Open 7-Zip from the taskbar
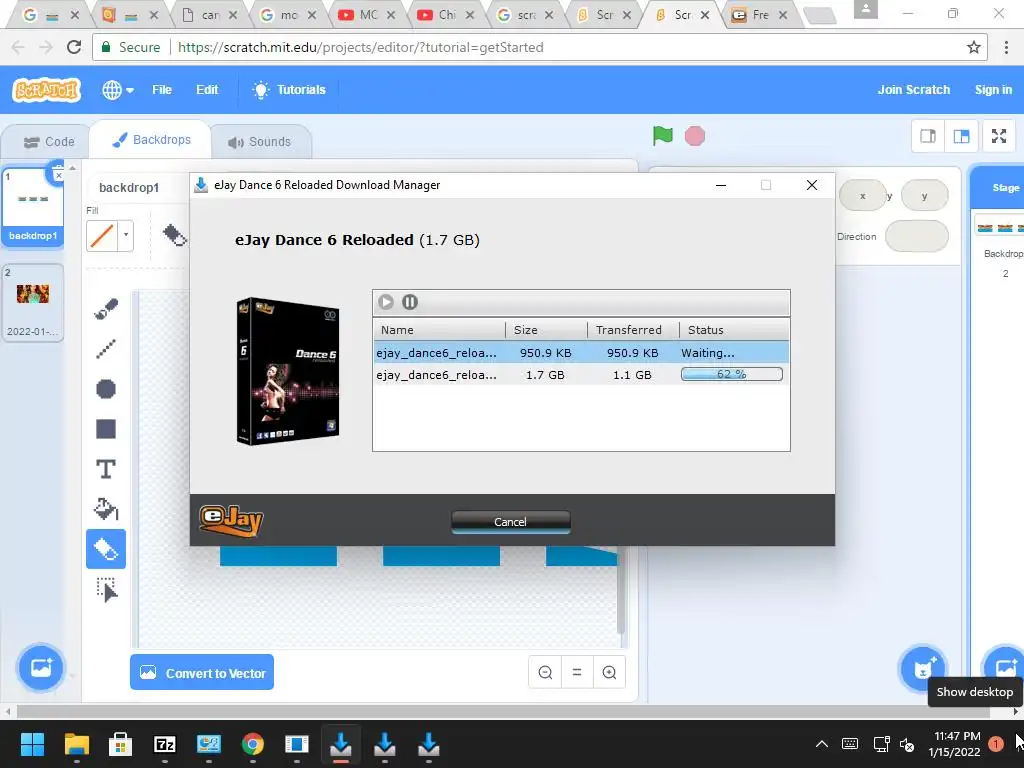 tap(165, 744)
